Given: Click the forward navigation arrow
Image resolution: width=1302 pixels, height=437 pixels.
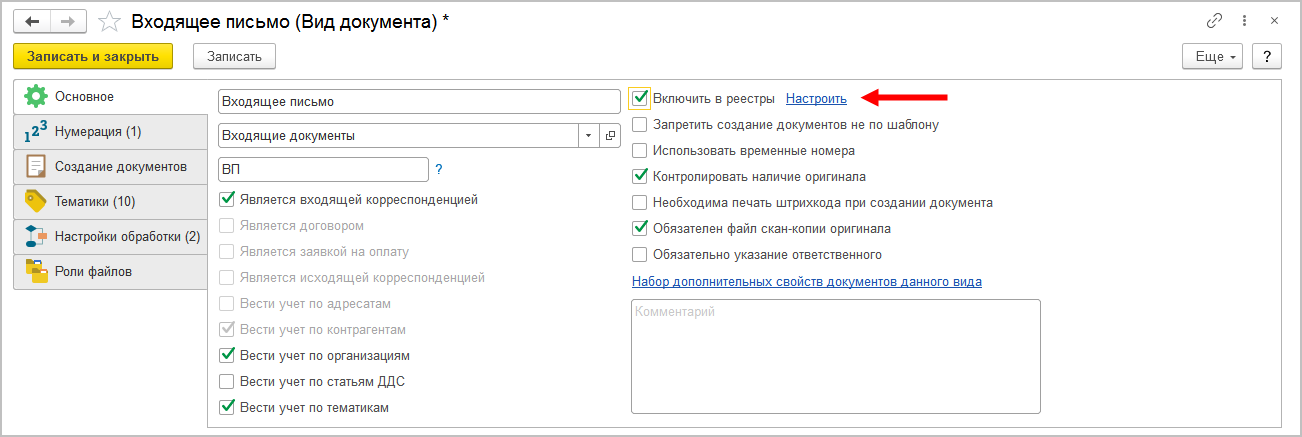Looking at the screenshot, I should tap(68, 21).
